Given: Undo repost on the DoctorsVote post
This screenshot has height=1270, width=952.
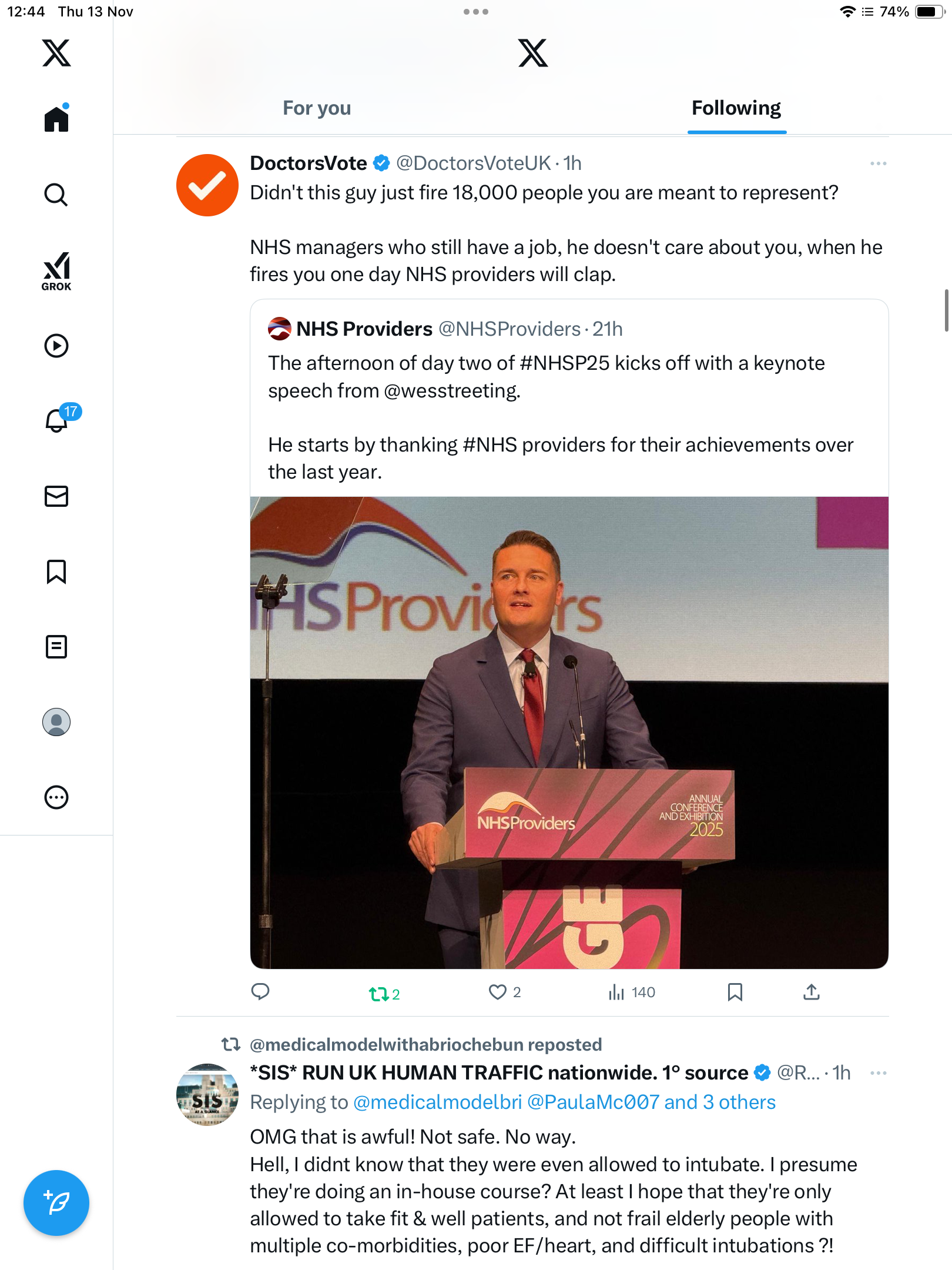Looking at the screenshot, I should 379,994.
